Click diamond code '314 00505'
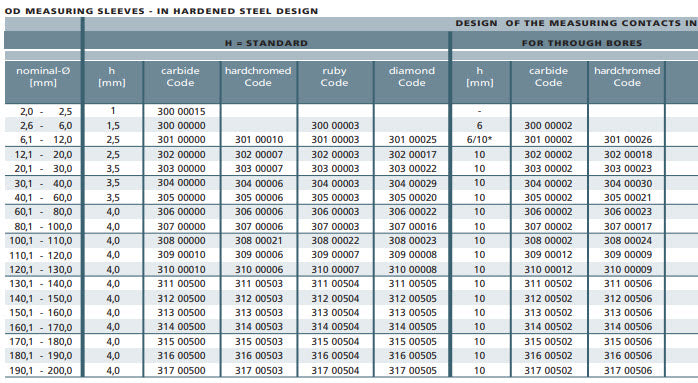The image size is (698, 383). 413,327
